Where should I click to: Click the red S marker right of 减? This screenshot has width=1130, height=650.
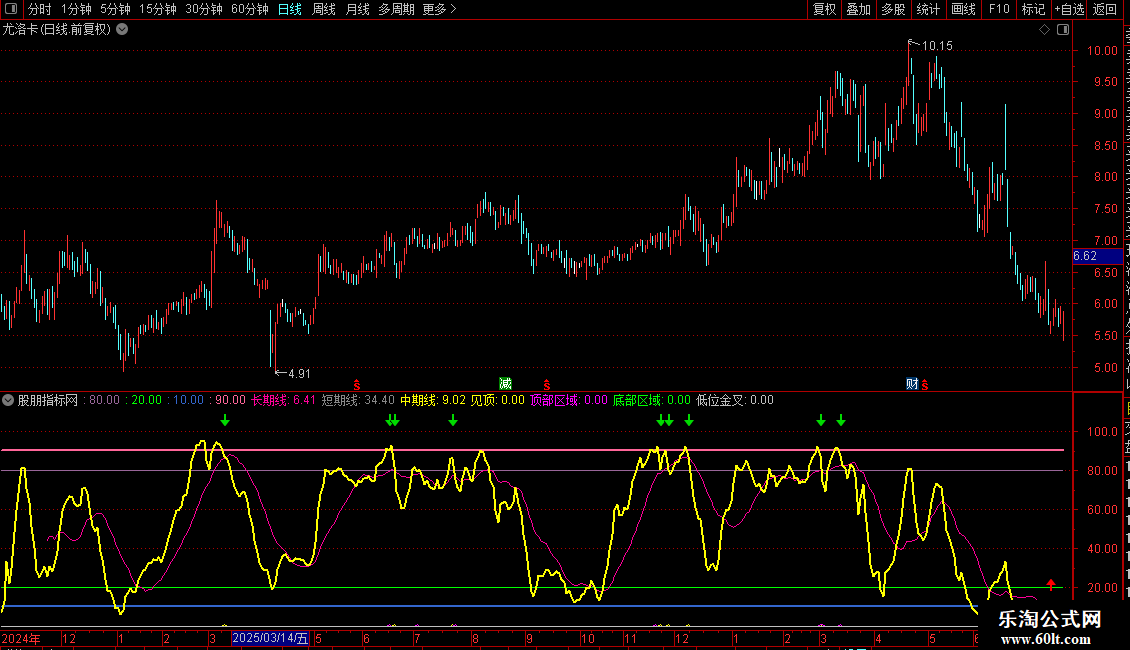click(547, 386)
